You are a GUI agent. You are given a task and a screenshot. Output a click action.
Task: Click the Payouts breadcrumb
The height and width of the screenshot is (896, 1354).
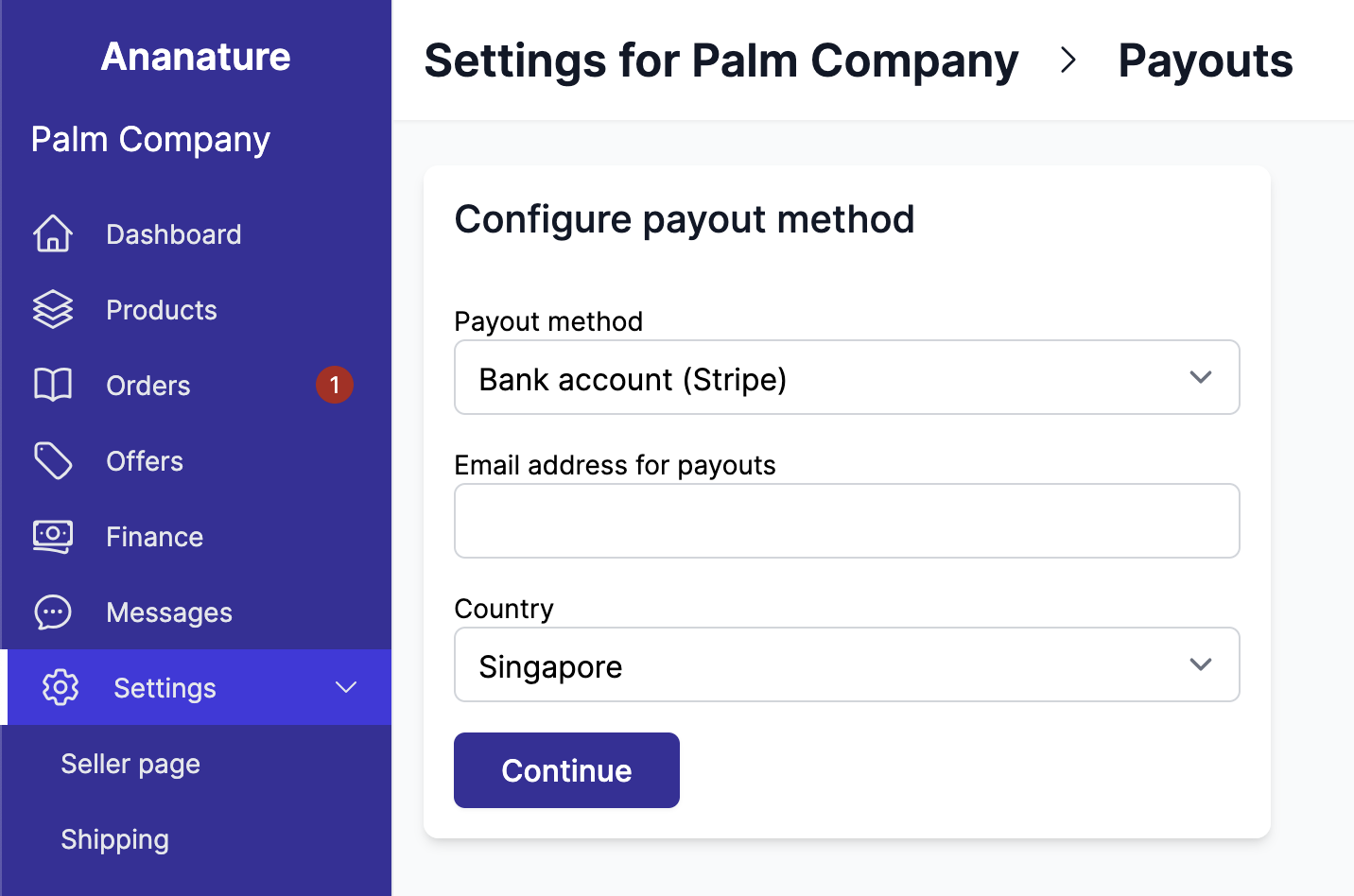coord(1205,60)
